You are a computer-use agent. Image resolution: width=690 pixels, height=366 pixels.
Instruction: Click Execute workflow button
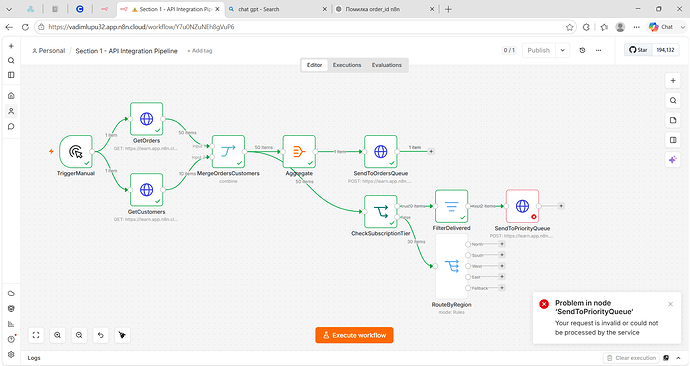(x=354, y=335)
